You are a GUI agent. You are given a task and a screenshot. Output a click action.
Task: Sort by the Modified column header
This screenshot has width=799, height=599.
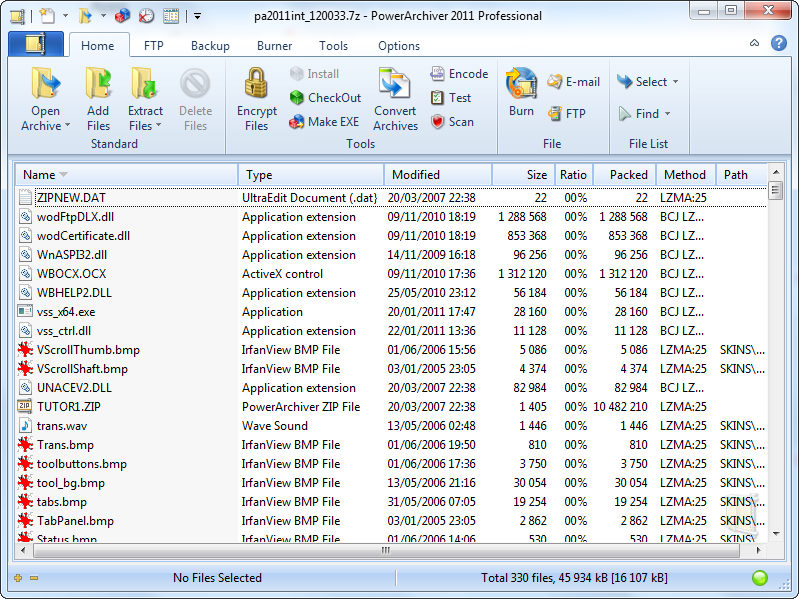click(438, 175)
